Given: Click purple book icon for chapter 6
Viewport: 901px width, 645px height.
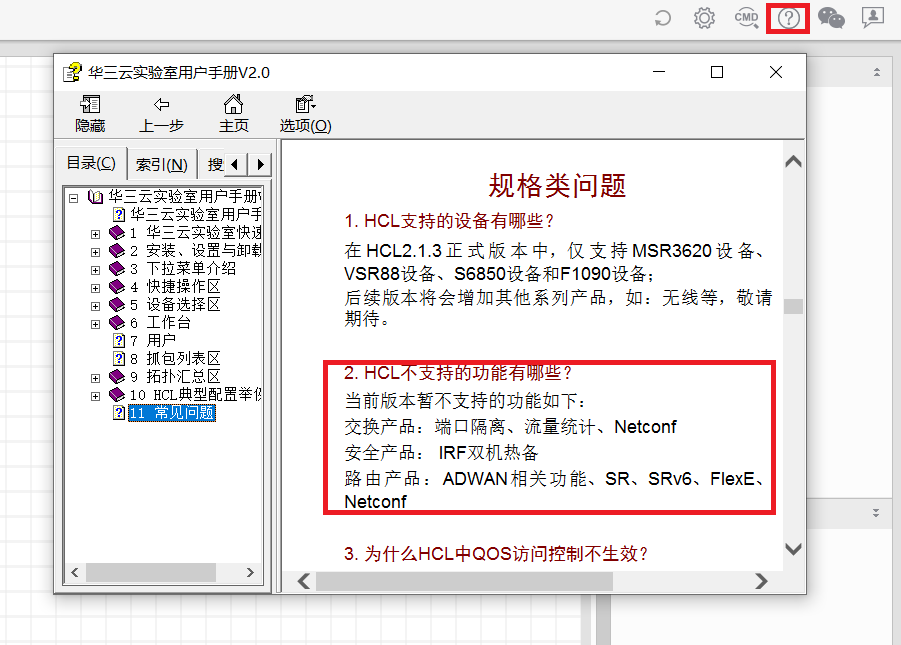Looking at the screenshot, I should [x=117, y=322].
